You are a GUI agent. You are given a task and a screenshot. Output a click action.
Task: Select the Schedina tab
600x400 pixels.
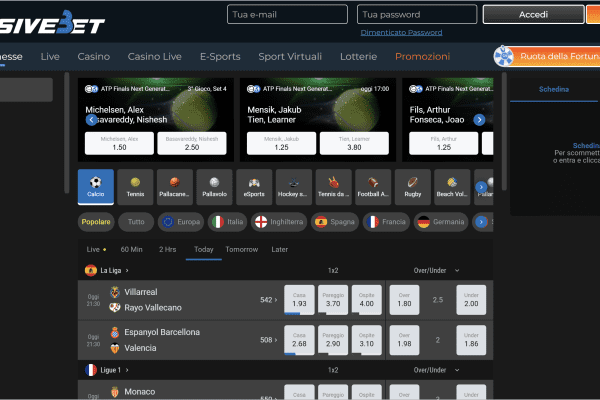coord(554,90)
